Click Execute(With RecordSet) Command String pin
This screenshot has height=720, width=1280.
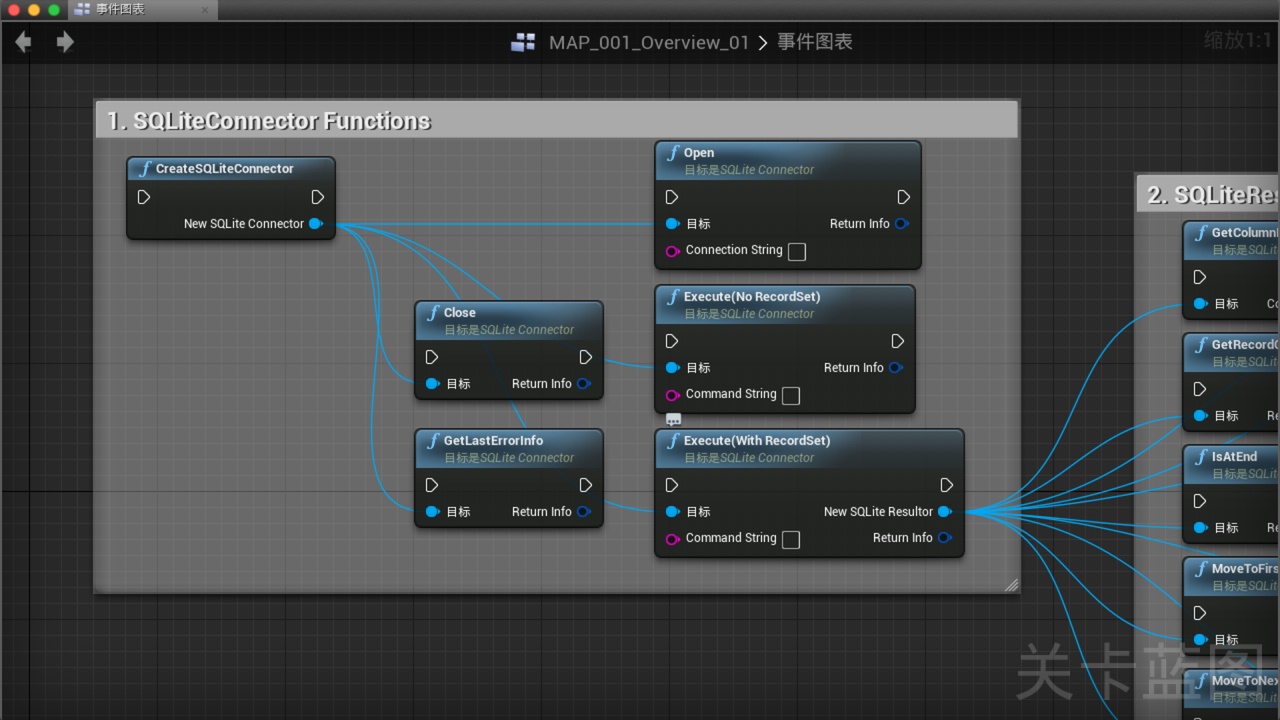pyautogui.click(x=672, y=539)
